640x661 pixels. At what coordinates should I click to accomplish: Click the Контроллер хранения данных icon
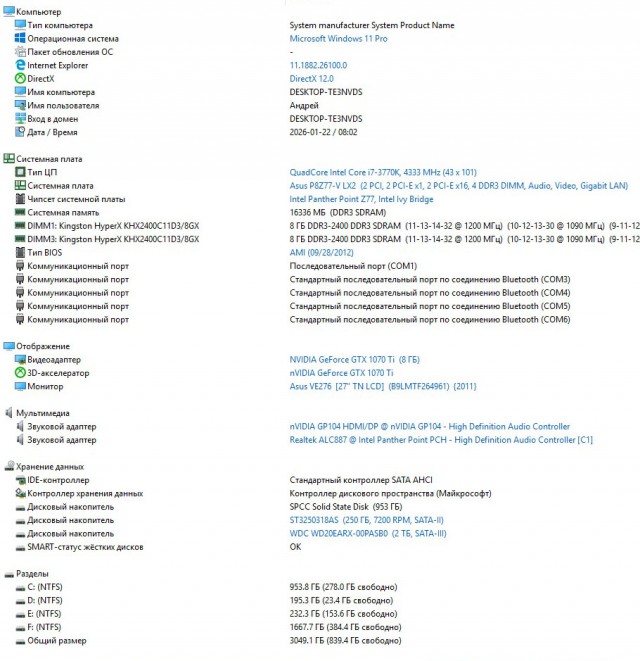coord(20,493)
